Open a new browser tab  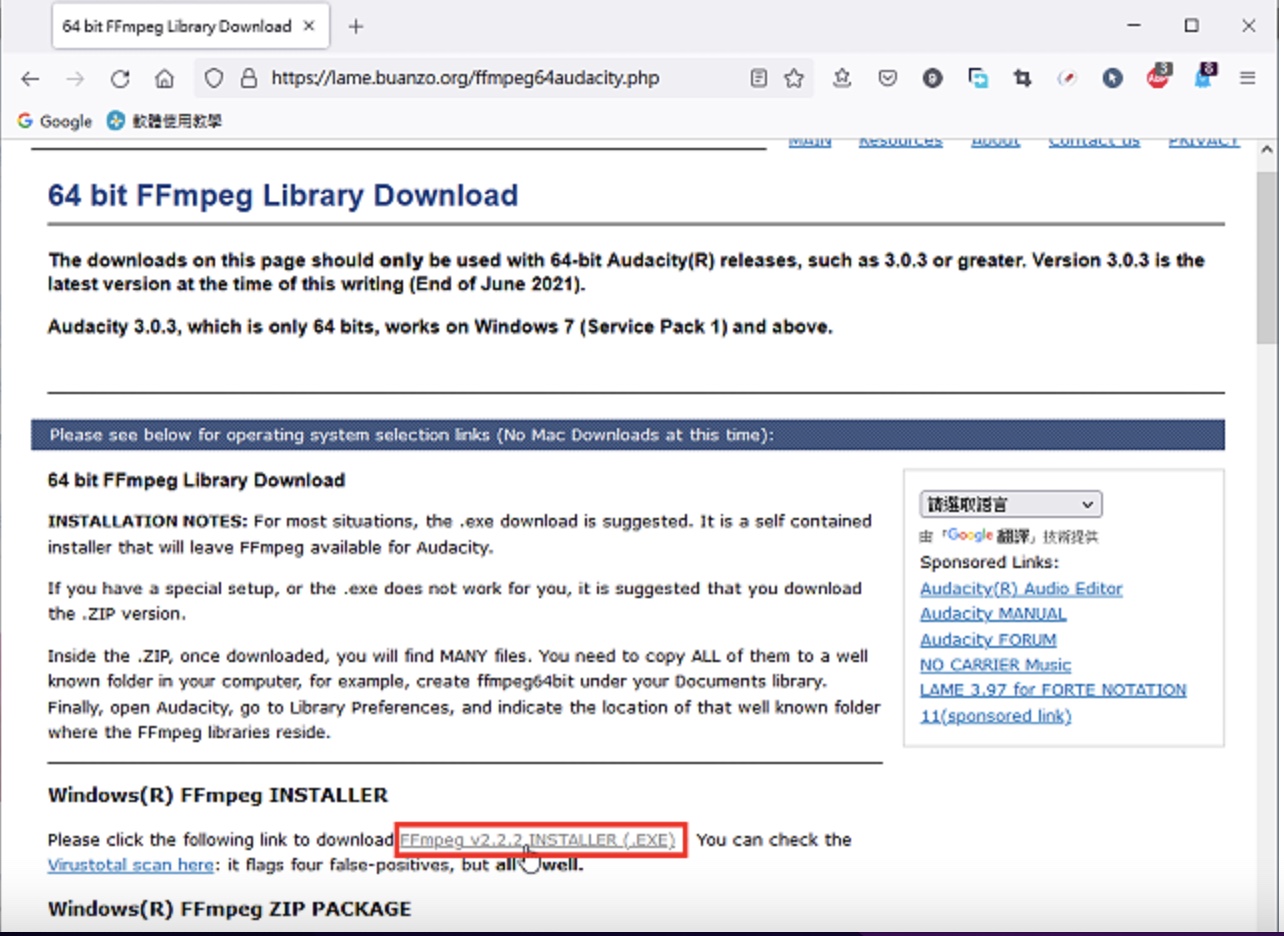point(355,27)
